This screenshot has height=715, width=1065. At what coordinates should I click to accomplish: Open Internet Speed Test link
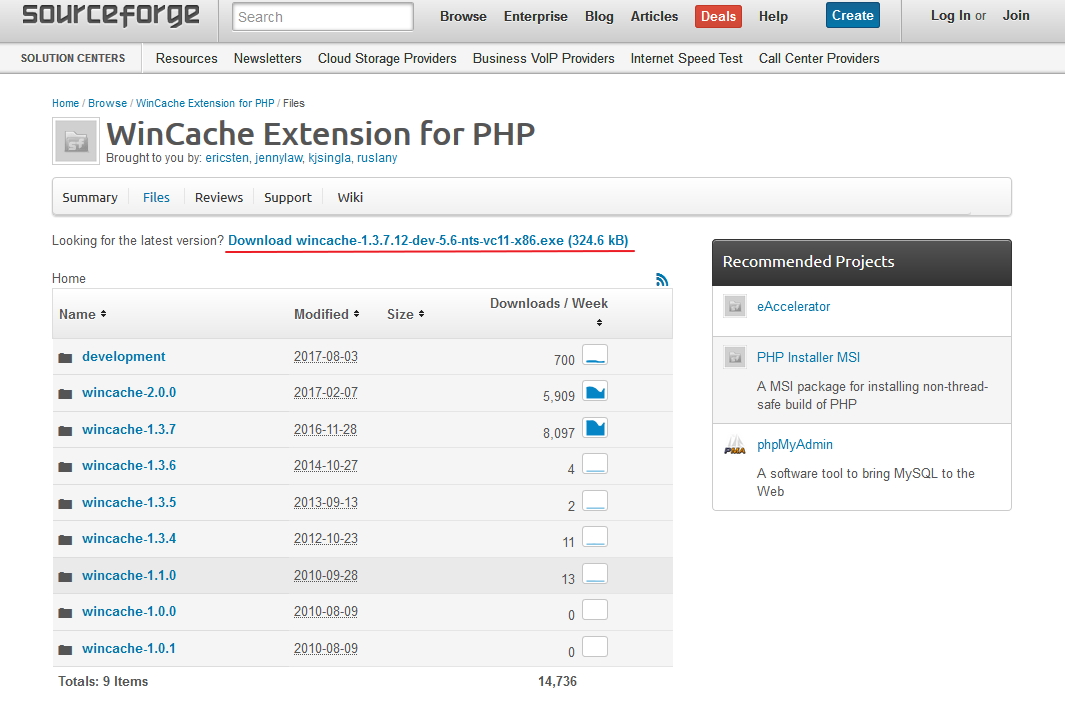click(x=687, y=58)
